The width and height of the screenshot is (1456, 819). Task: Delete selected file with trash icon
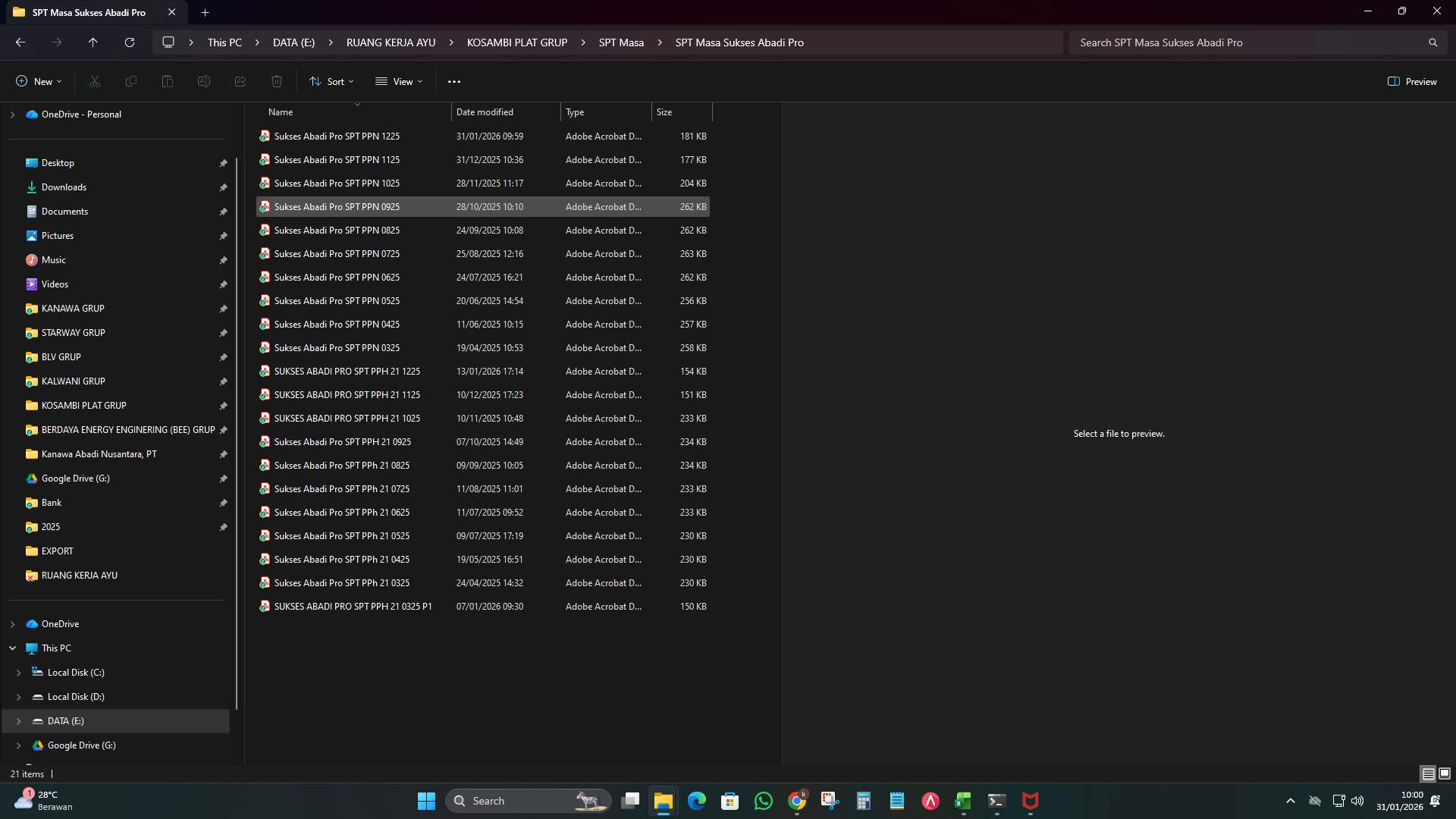(276, 81)
